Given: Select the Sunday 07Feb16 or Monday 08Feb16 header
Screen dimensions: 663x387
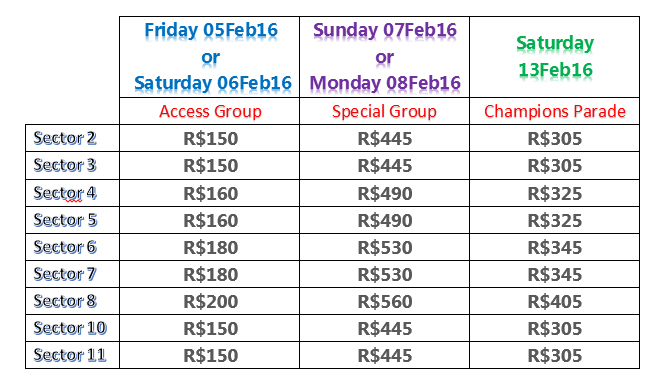Looking at the screenshot, I should coord(384,57).
